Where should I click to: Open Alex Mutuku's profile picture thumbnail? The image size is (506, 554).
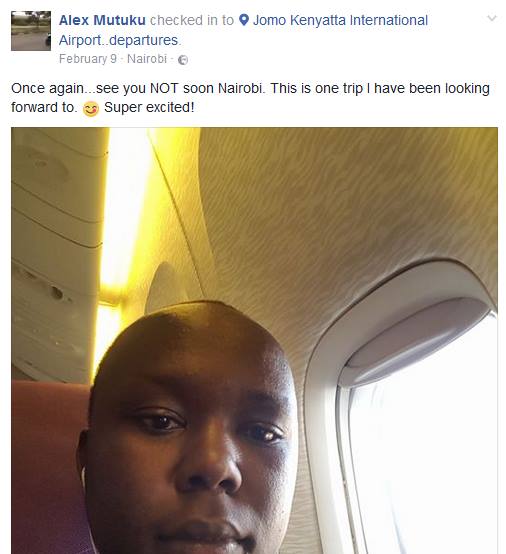point(31,31)
